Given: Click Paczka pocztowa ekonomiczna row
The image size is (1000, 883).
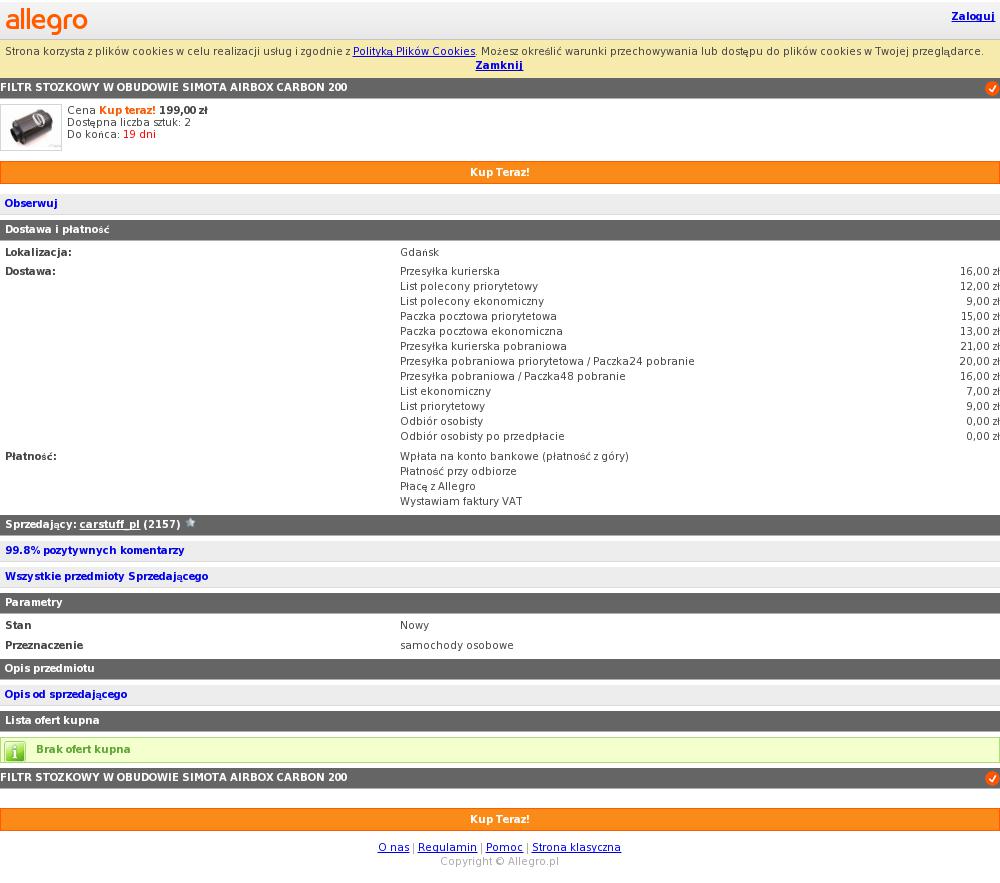Looking at the screenshot, I should coord(700,332).
